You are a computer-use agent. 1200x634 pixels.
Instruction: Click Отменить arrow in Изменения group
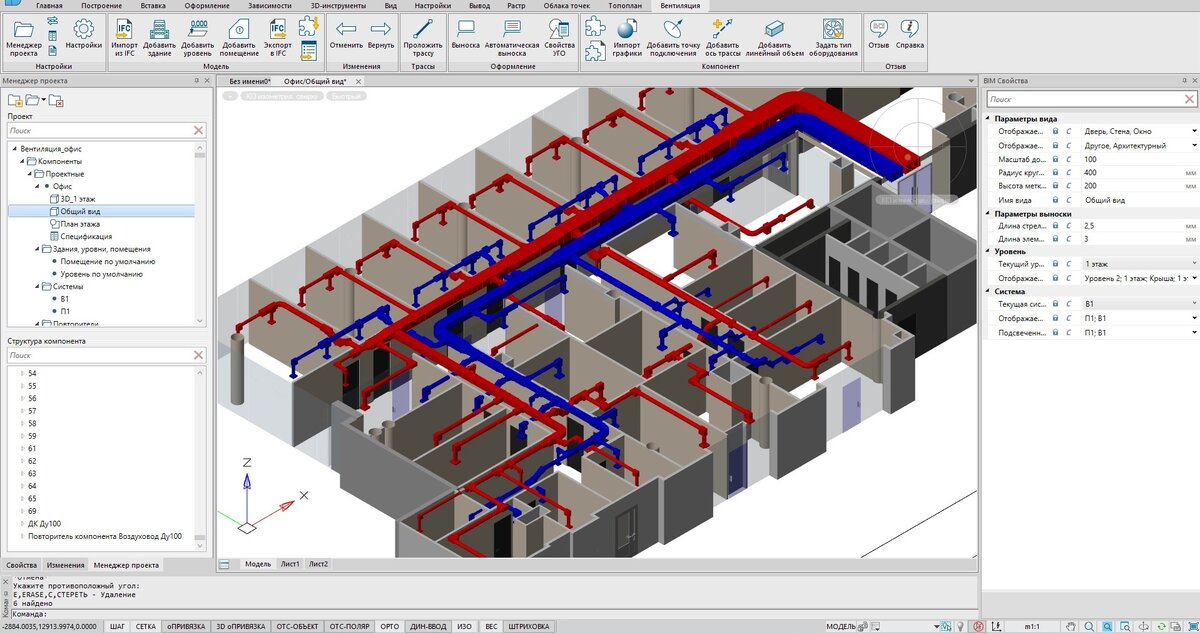(x=346, y=34)
